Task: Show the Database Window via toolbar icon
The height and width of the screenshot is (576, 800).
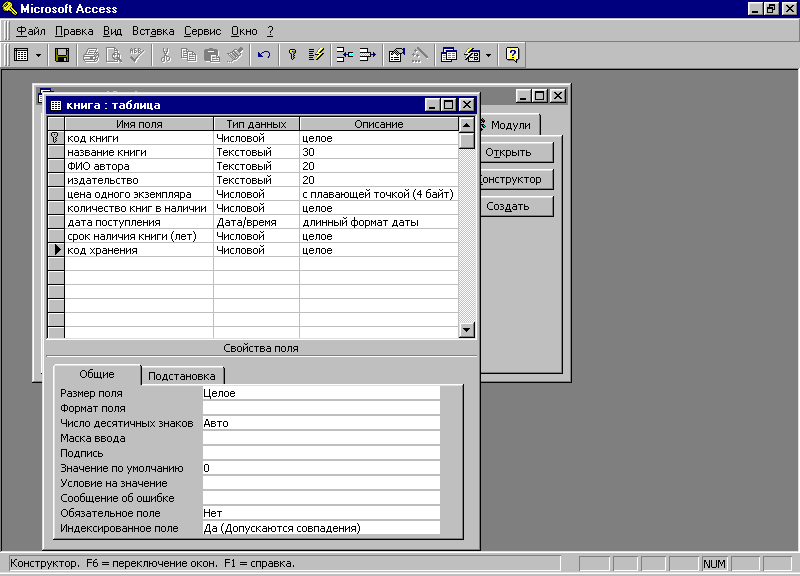Action: (447, 55)
